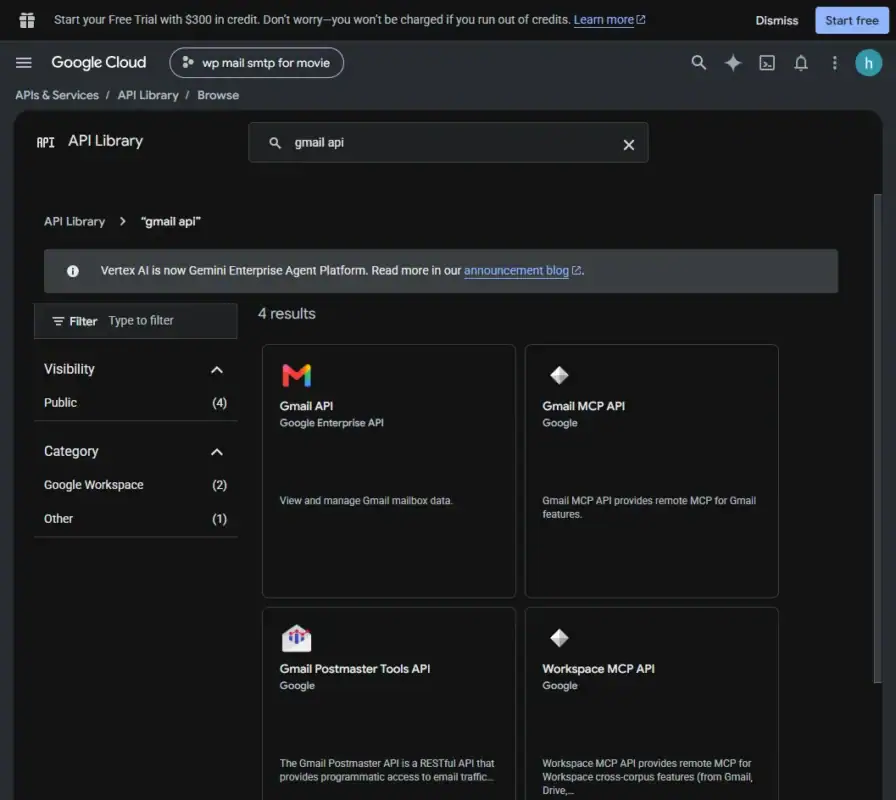This screenshot has width=896, height=800.
Task: Click Google Enterprise API subtitle
Action: [x=331, y=423]
